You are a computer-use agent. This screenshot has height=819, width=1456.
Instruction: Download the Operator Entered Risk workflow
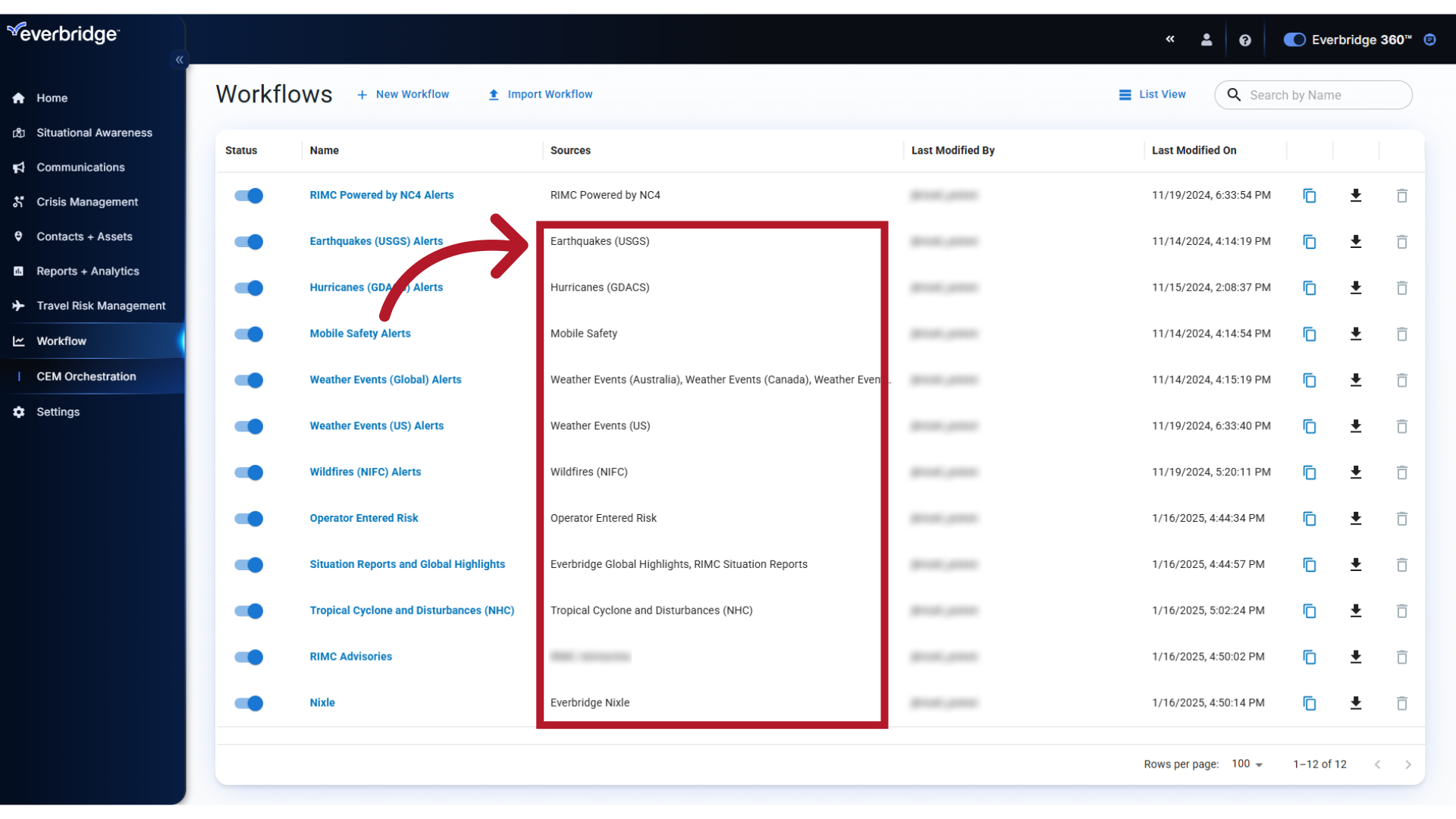(x=1356, y=519)
